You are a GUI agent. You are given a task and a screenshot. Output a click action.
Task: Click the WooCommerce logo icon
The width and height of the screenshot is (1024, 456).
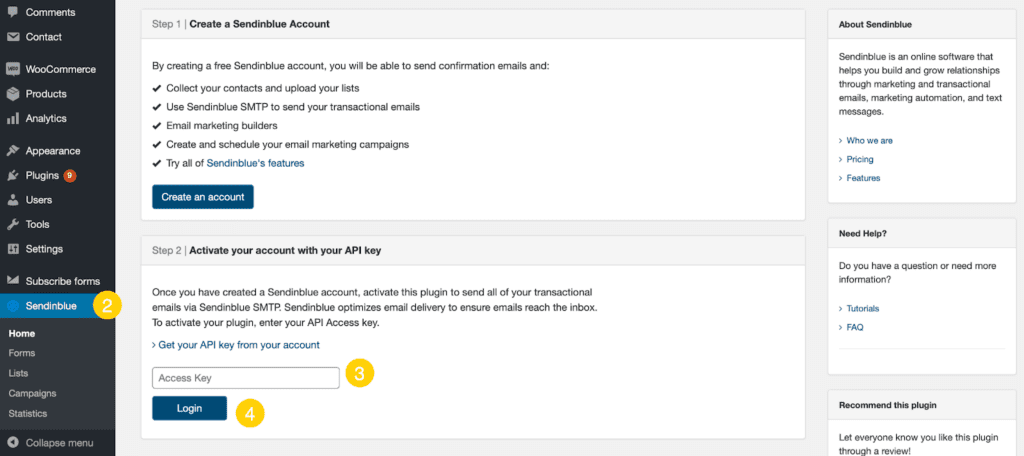point(12,69)
